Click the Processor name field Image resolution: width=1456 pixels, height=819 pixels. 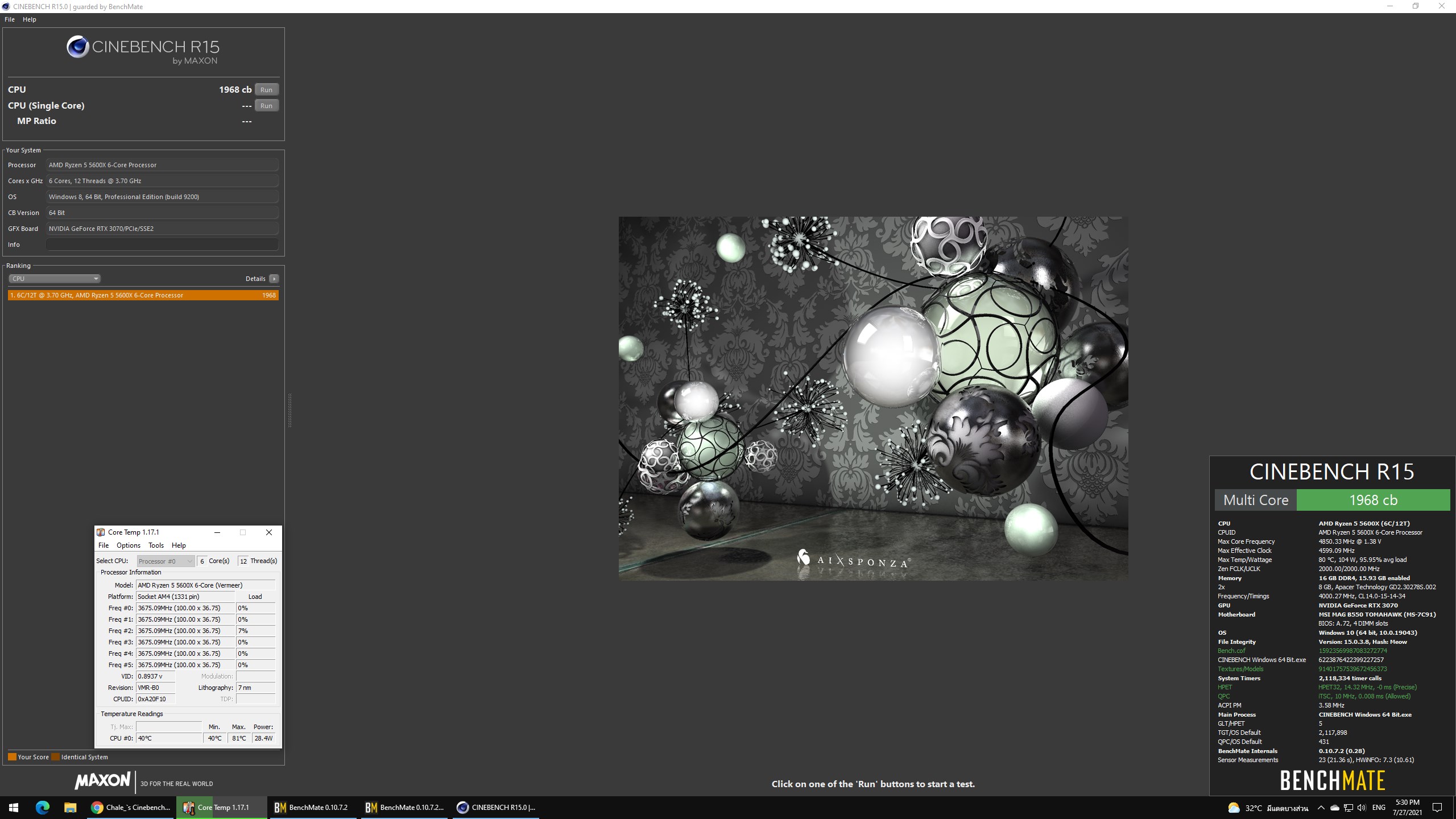click(162, 165)
